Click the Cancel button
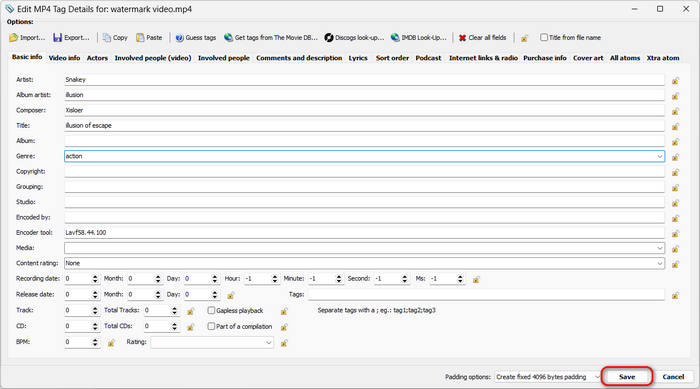 tap(673, 377)
